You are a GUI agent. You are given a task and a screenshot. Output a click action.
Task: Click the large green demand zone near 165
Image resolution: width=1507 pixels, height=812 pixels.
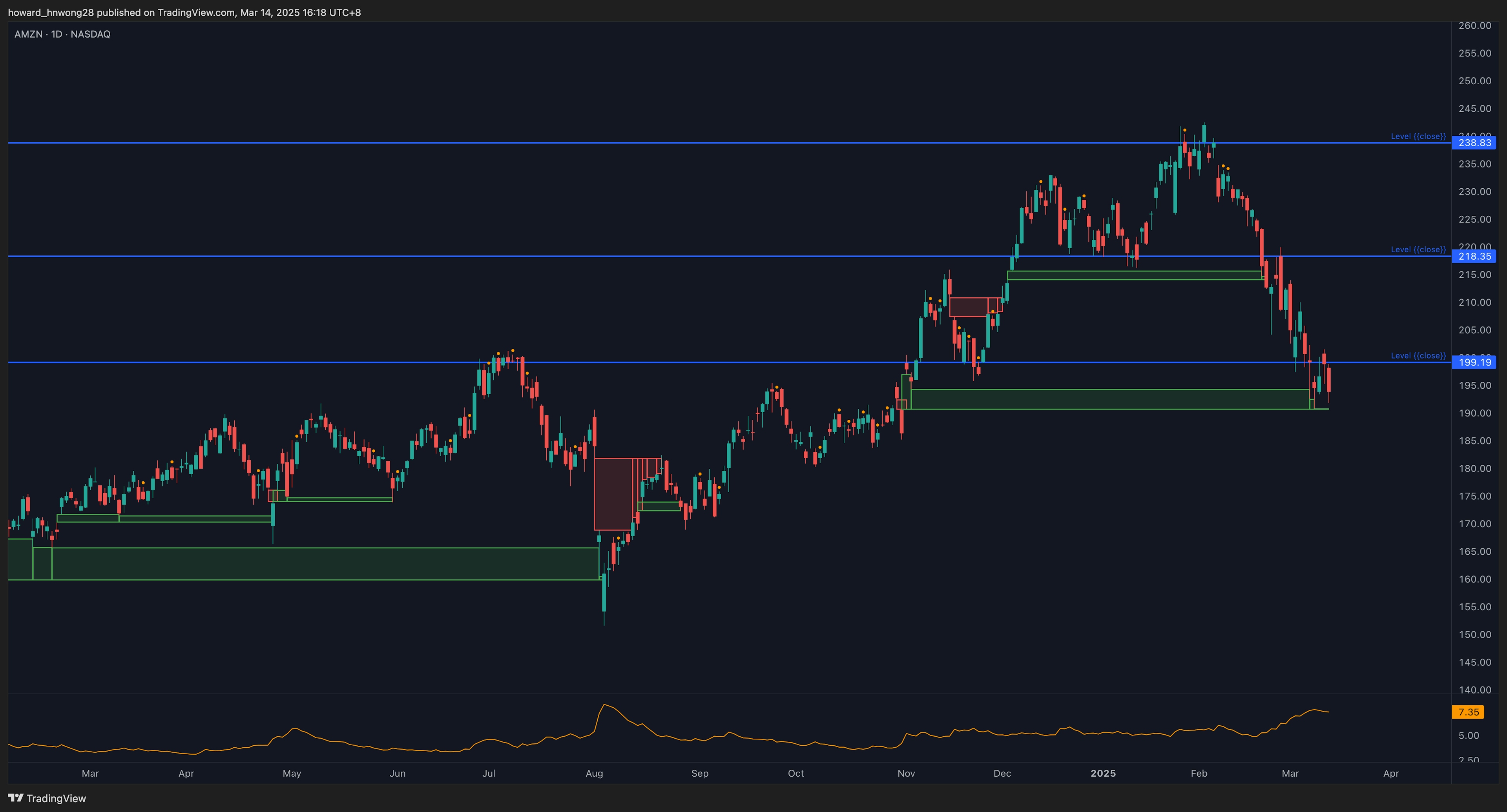tap(322, 564)
